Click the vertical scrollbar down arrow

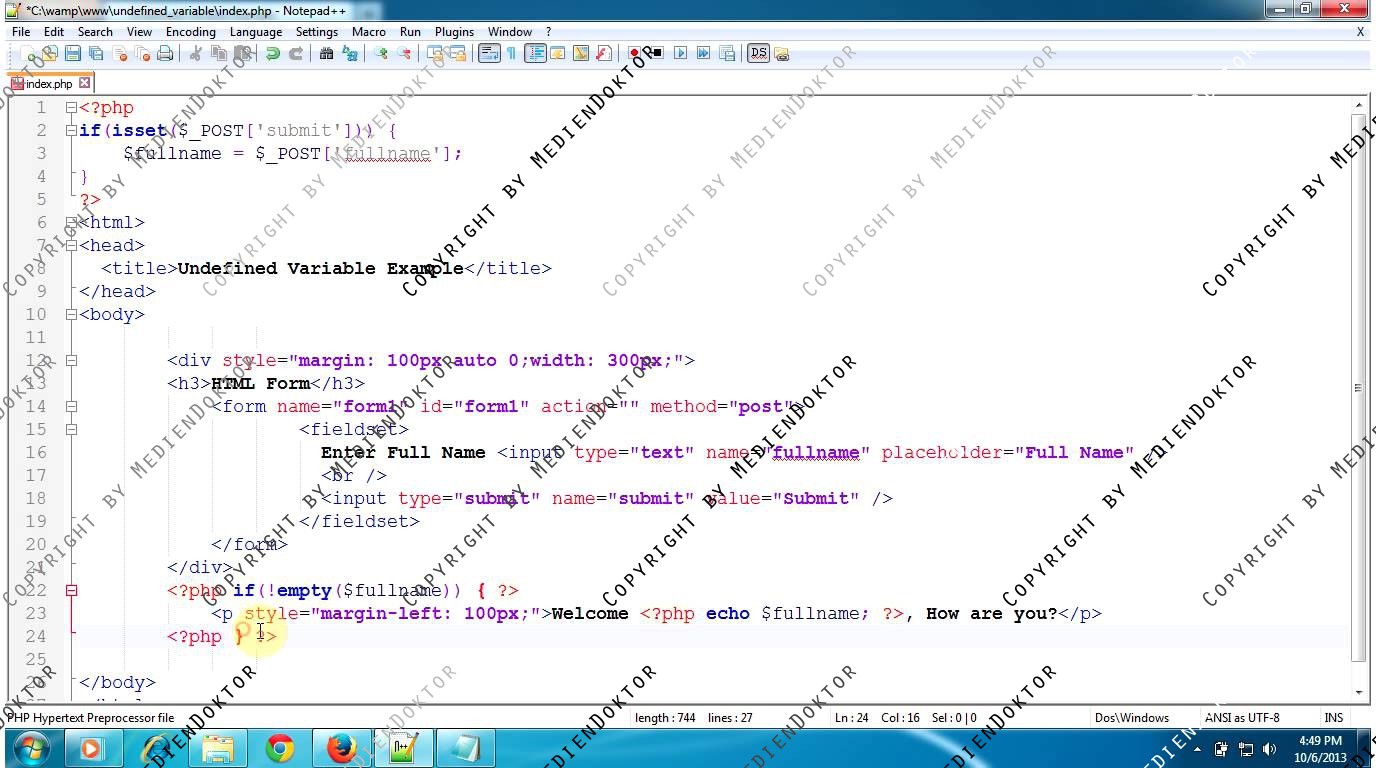1359,692
